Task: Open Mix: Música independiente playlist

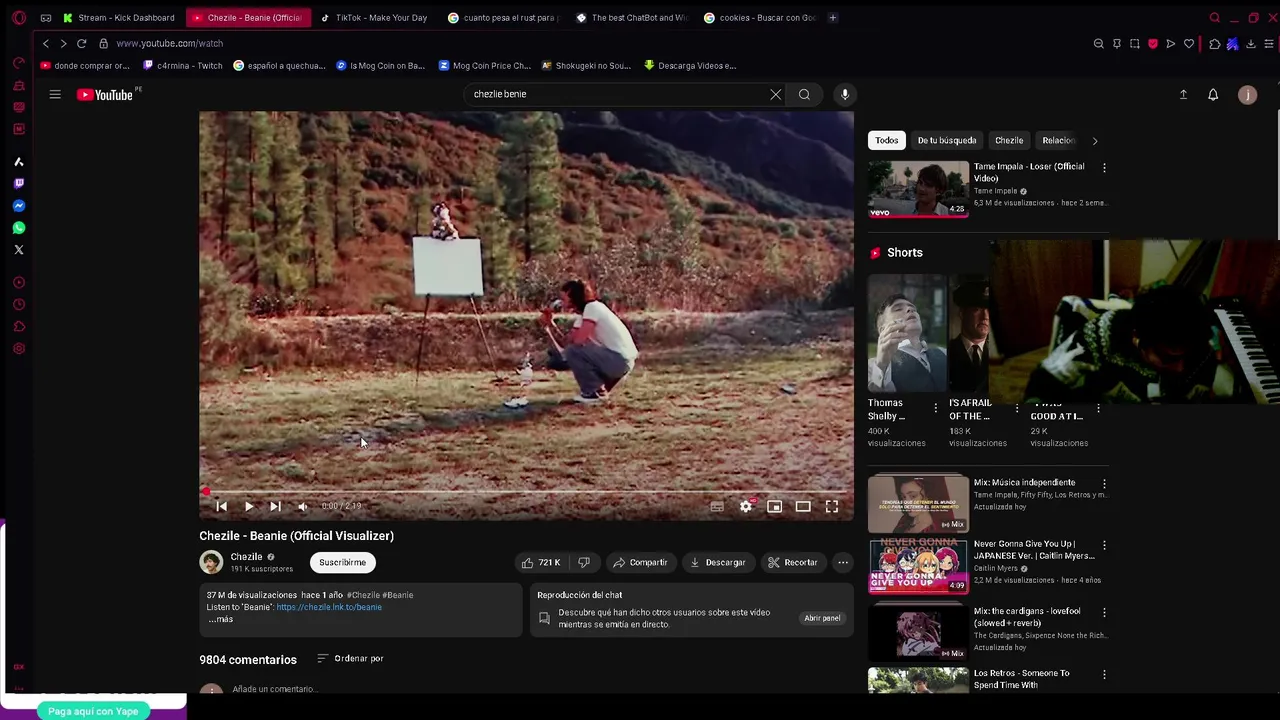Action: pos(918,504)
